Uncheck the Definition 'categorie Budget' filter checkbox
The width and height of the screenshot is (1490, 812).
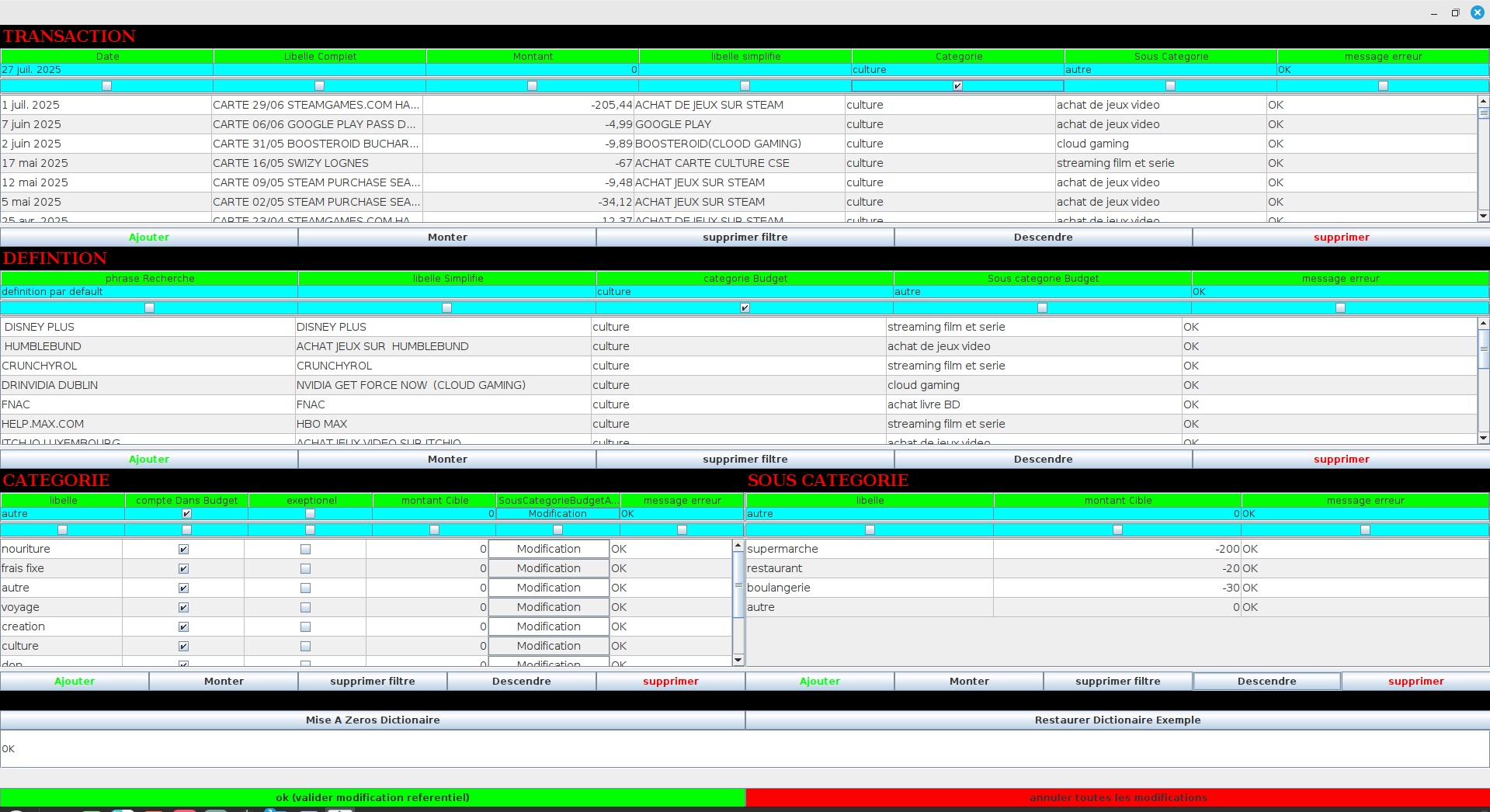pyautogui.click(x=745, y=308)
